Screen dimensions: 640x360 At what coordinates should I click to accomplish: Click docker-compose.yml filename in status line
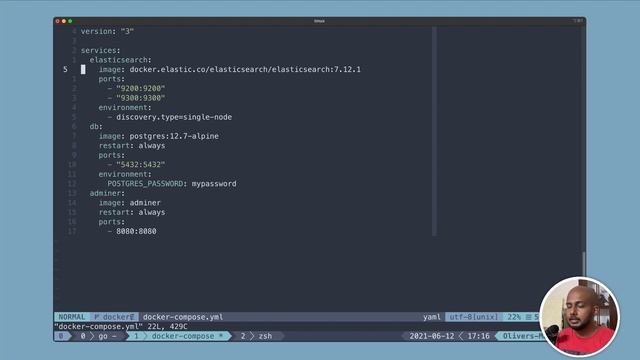point(183,317)
